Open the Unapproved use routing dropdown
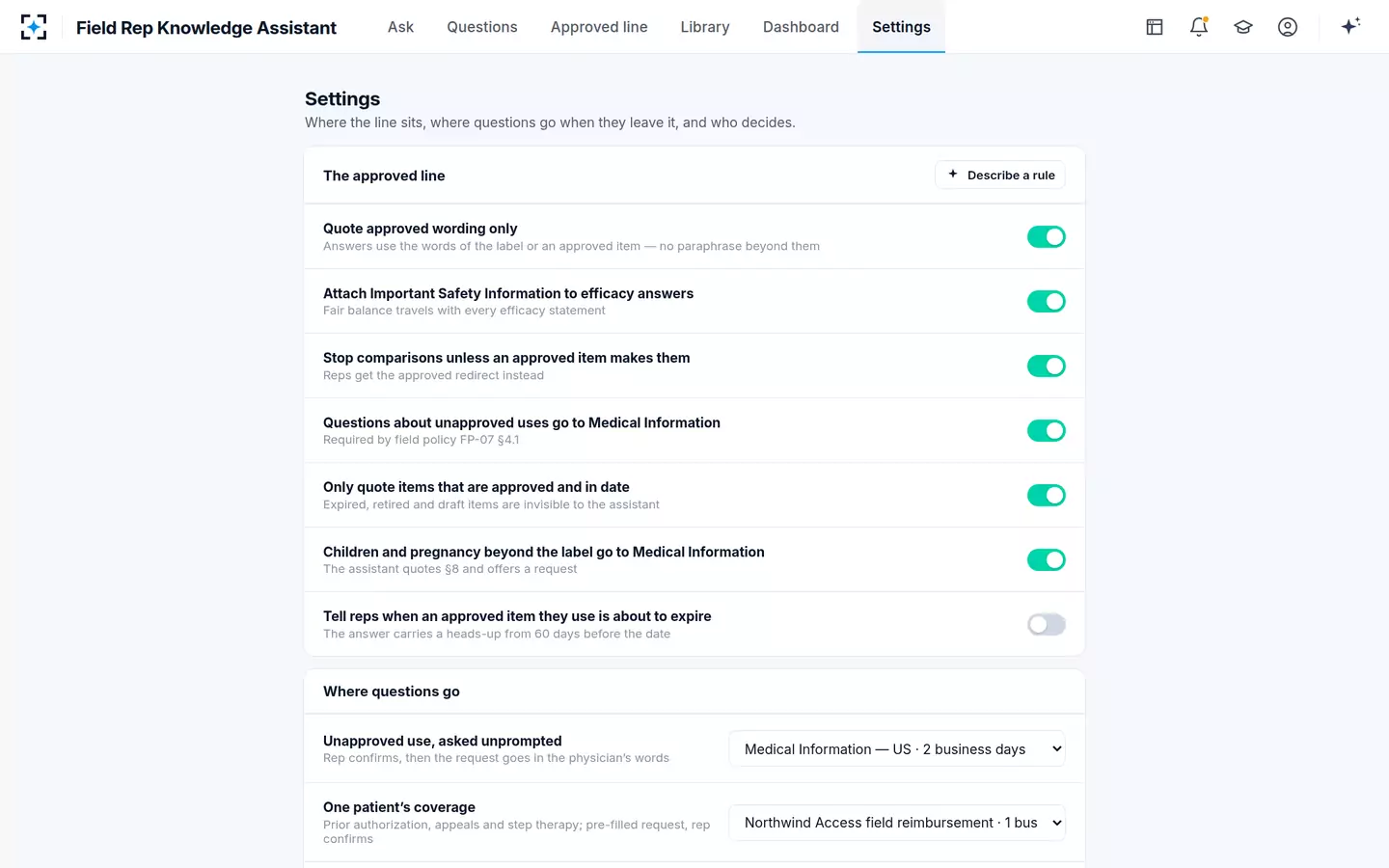Viewport: 1389px width, 868px height. click(x=897, y=749)
